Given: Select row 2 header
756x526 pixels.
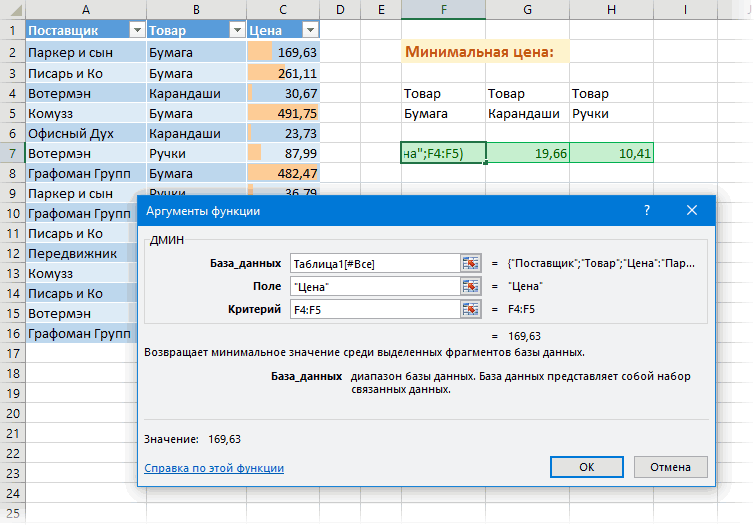Looking at the screenshot, I should coord(13,53).
